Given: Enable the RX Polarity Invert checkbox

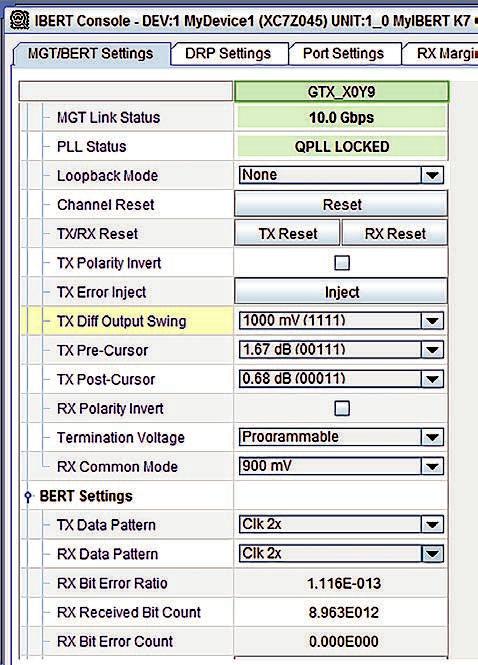Looking at the screenshot, I should click(342, 408).
